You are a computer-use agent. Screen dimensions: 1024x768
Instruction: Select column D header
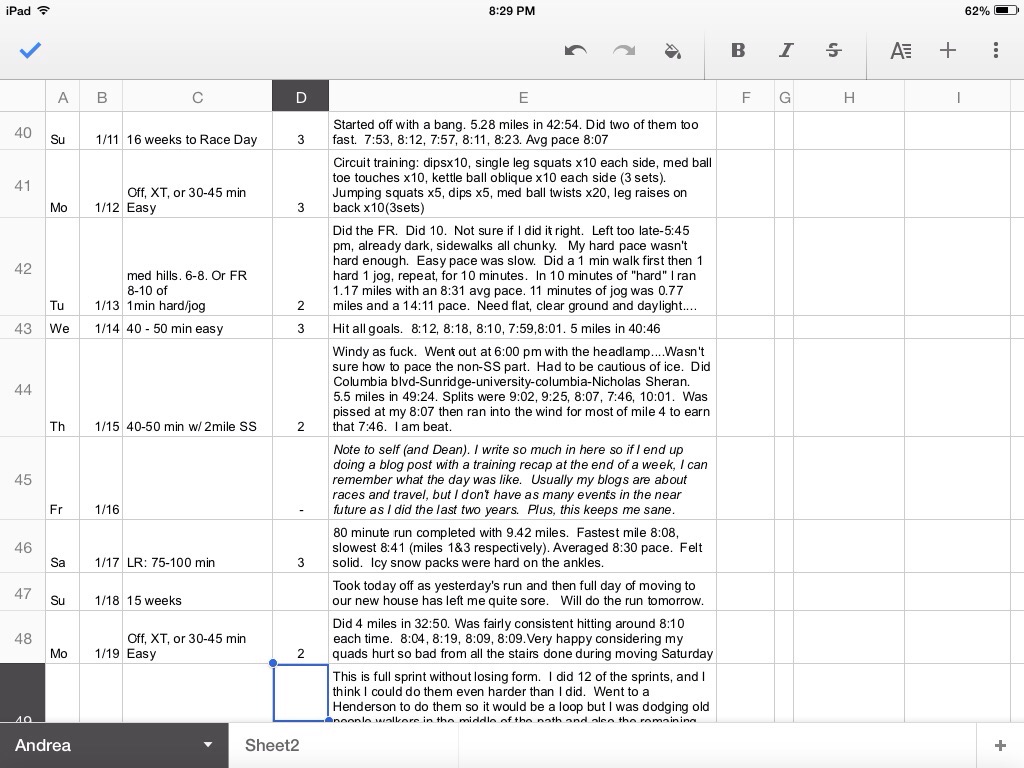point(300,97)
